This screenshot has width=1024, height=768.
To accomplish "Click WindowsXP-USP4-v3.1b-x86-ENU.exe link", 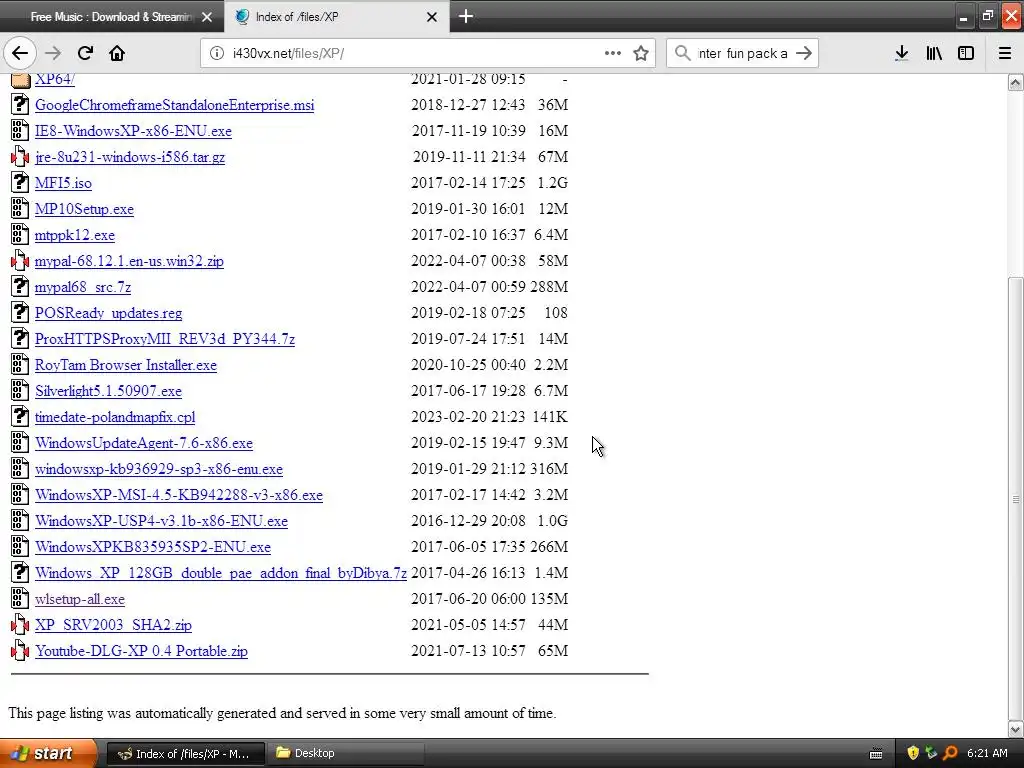I will [x=161, y=521].
